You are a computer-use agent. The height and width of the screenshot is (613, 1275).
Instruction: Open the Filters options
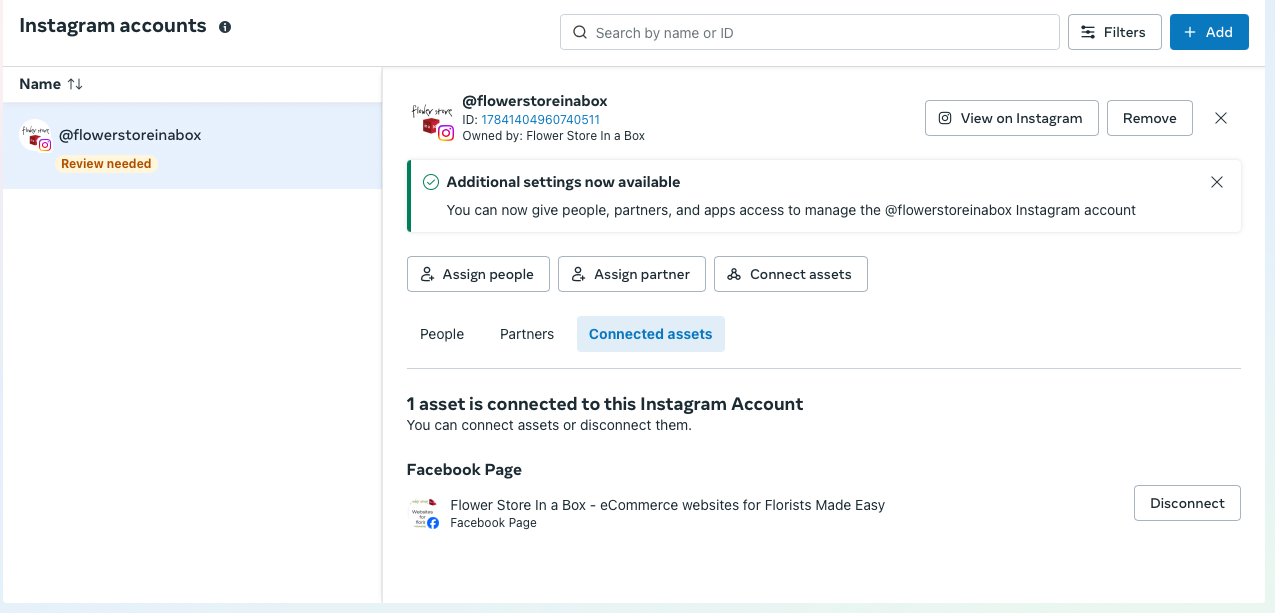click(1115, 32)
